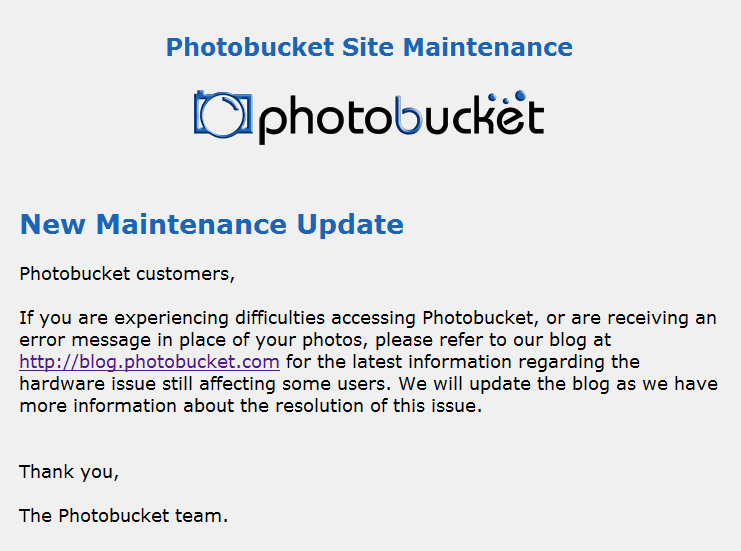Click the "Photobucket customers," greeting text
The image size is (741, 551).
point(127,272)
